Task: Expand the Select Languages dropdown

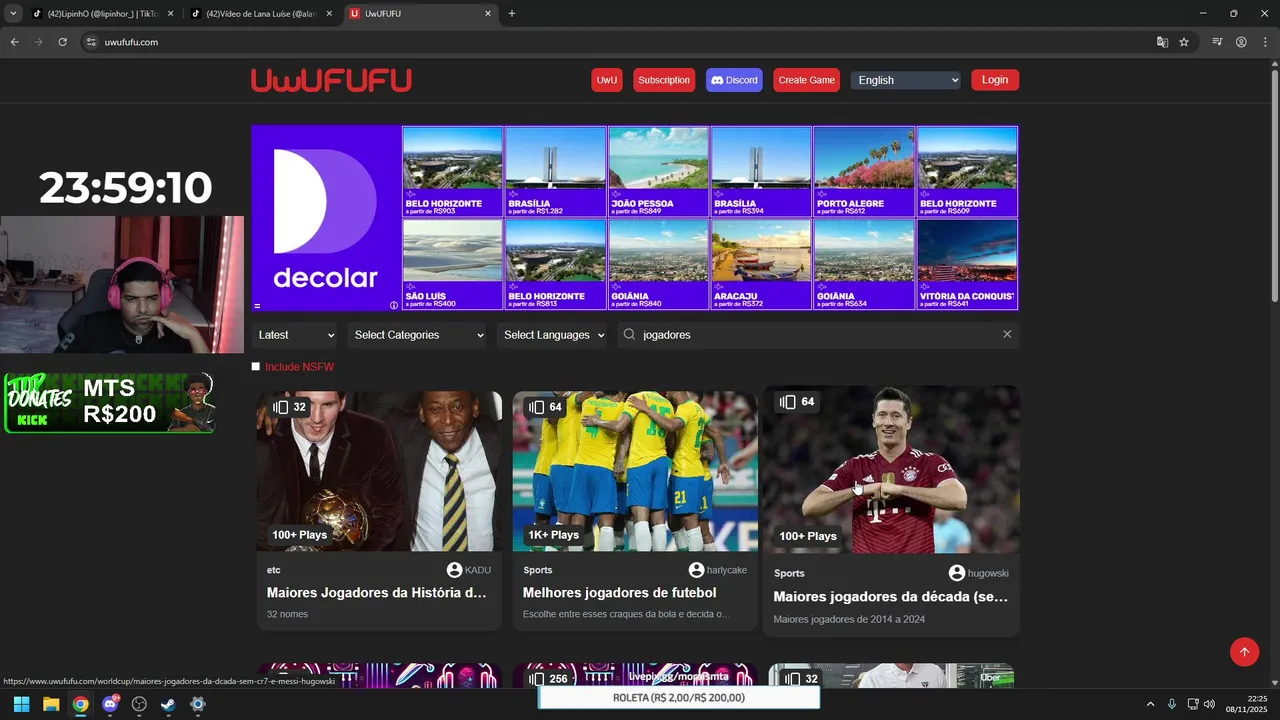Action: pos(553,335)
